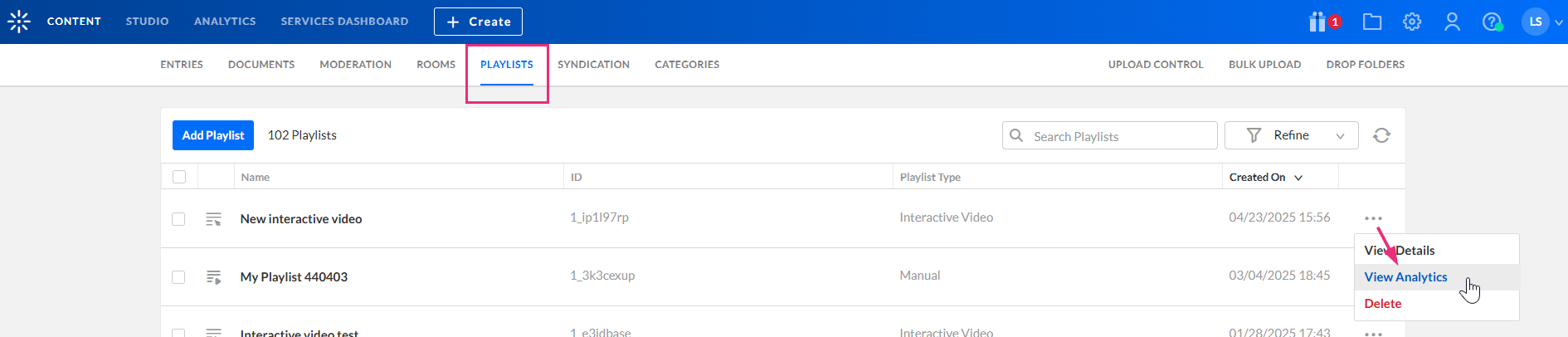Click the LS user avatar
This screenshot has width=1568, height=337.
click(1536, 22)
